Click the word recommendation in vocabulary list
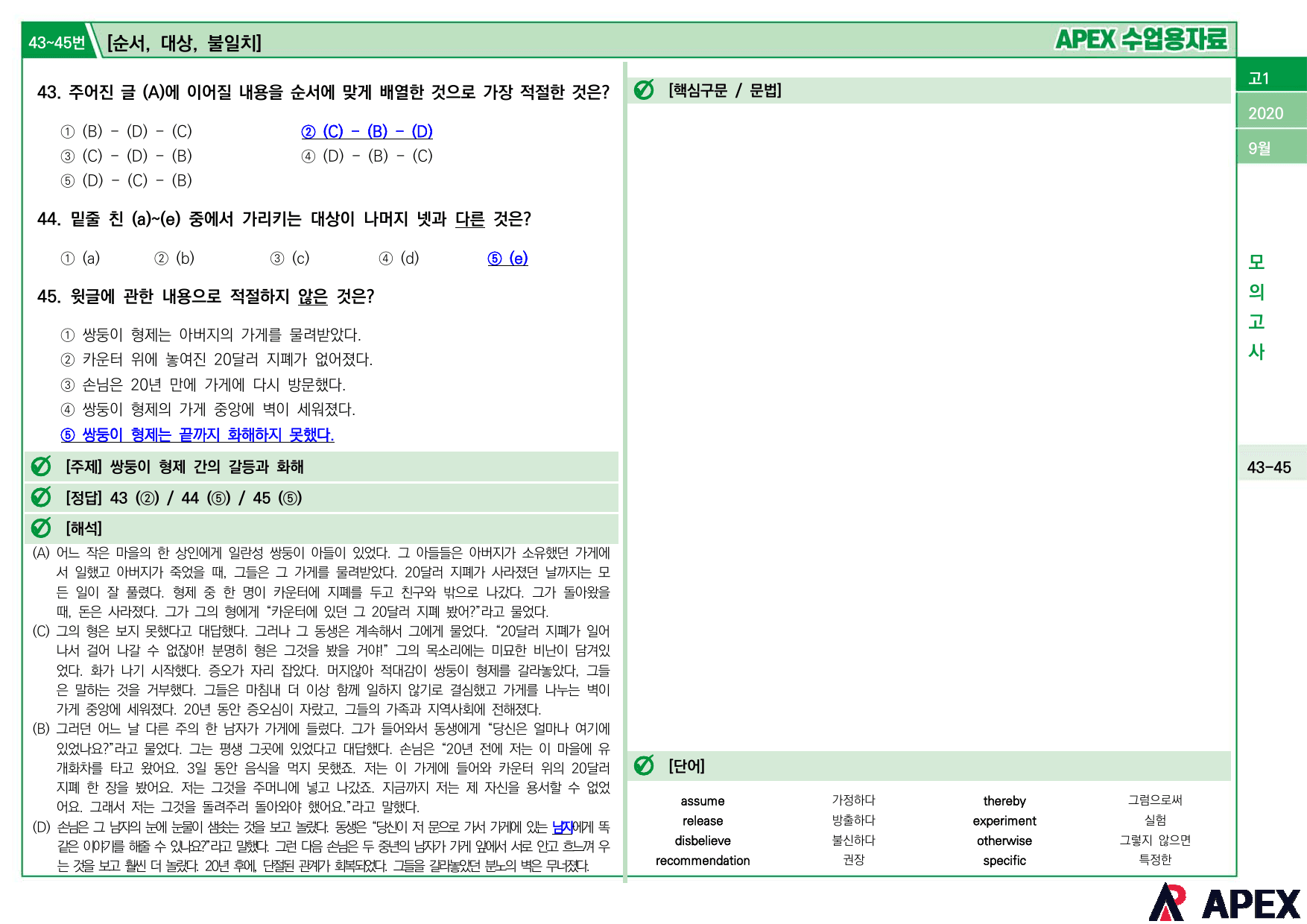The height and width of the screenshot is (924, 1307). (703, 861)
